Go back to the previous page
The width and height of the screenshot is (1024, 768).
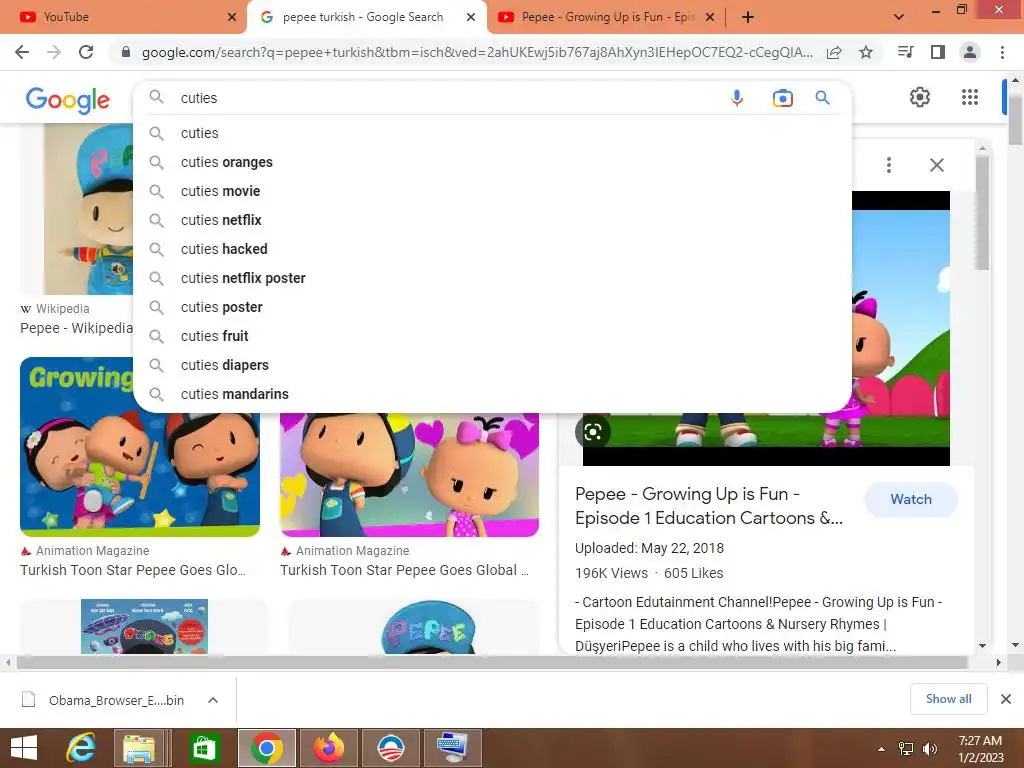pyautogui.click(x=22, y=52)
